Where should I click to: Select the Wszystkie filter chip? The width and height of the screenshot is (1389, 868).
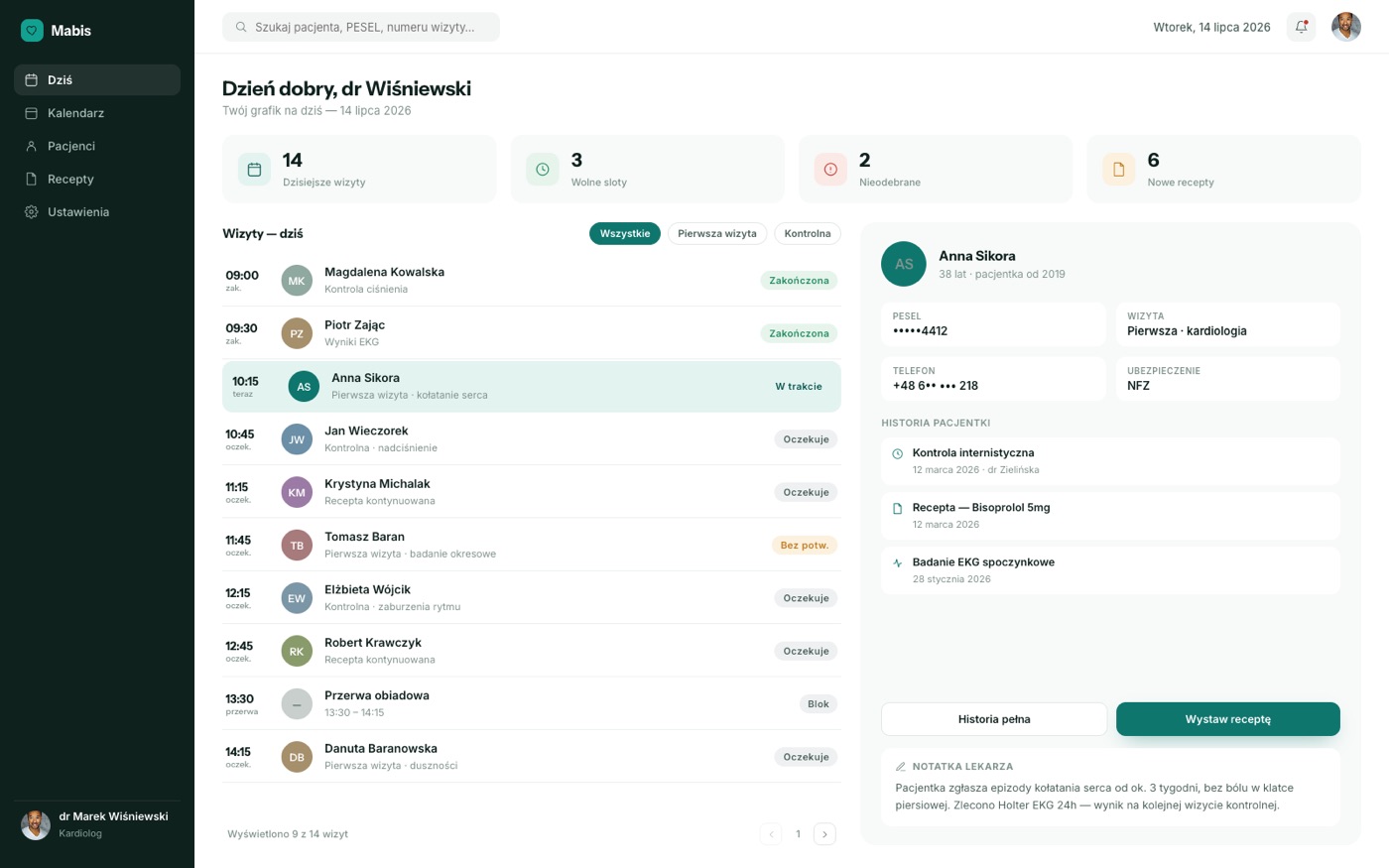click(625, 234)
